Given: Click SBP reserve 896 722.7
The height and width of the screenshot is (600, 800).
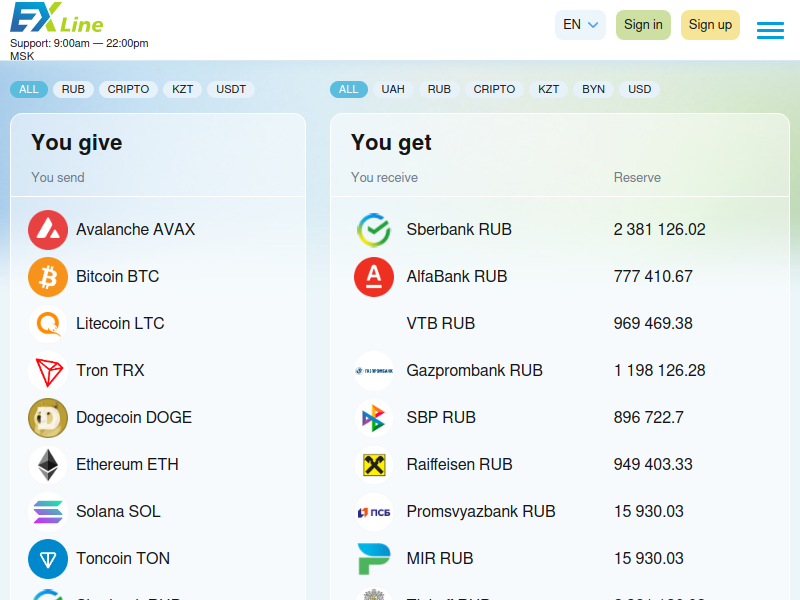Looking at the screenshot, I should (648, 417).
